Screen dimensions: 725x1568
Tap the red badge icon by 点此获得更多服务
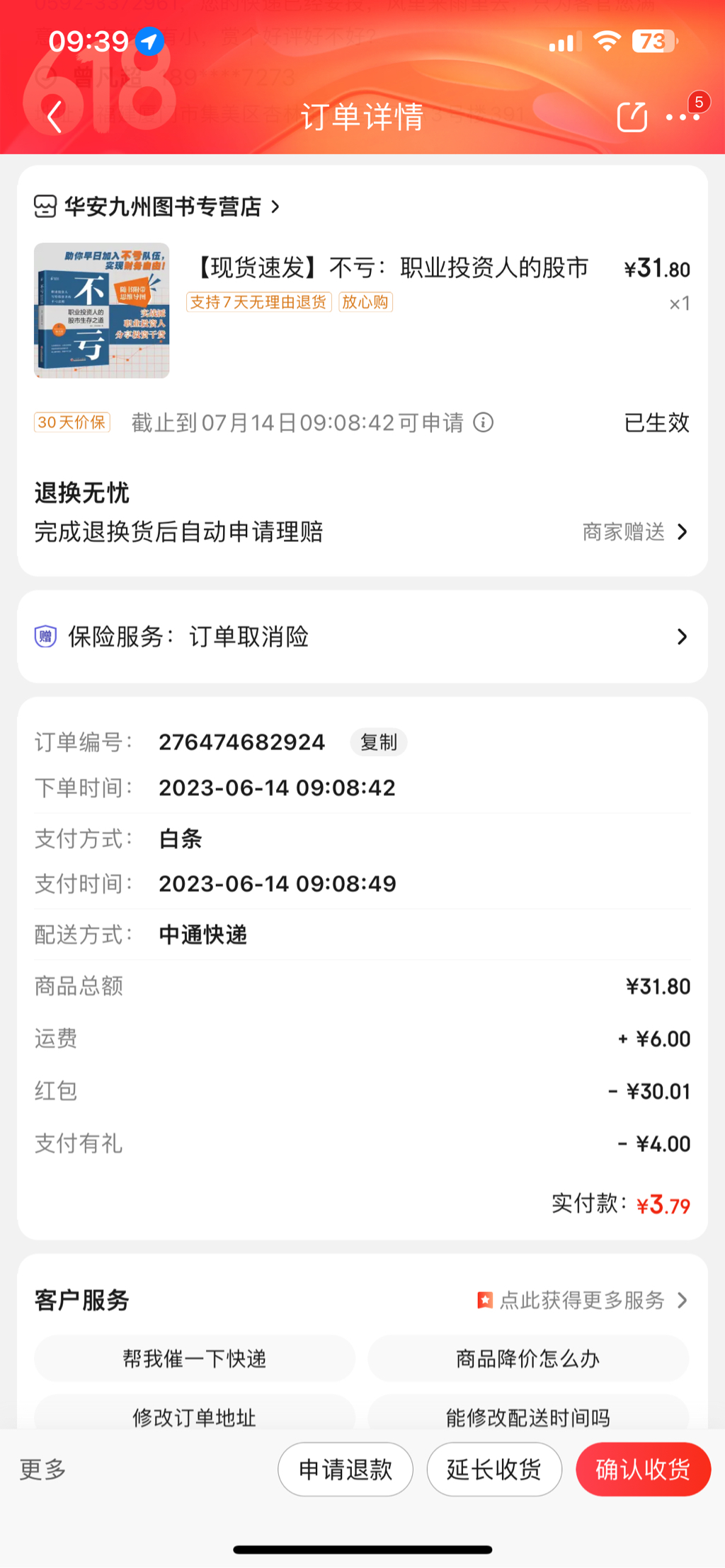(x=485, y=1300)
